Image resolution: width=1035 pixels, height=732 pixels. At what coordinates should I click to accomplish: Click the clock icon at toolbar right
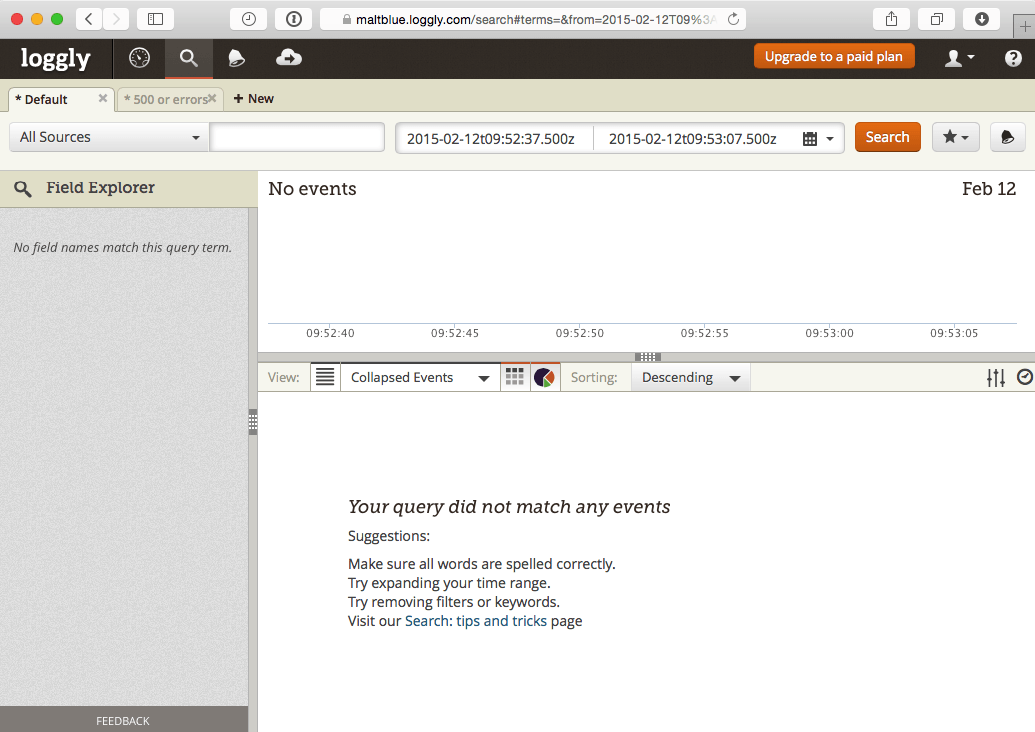click(x=1025, y=377)
